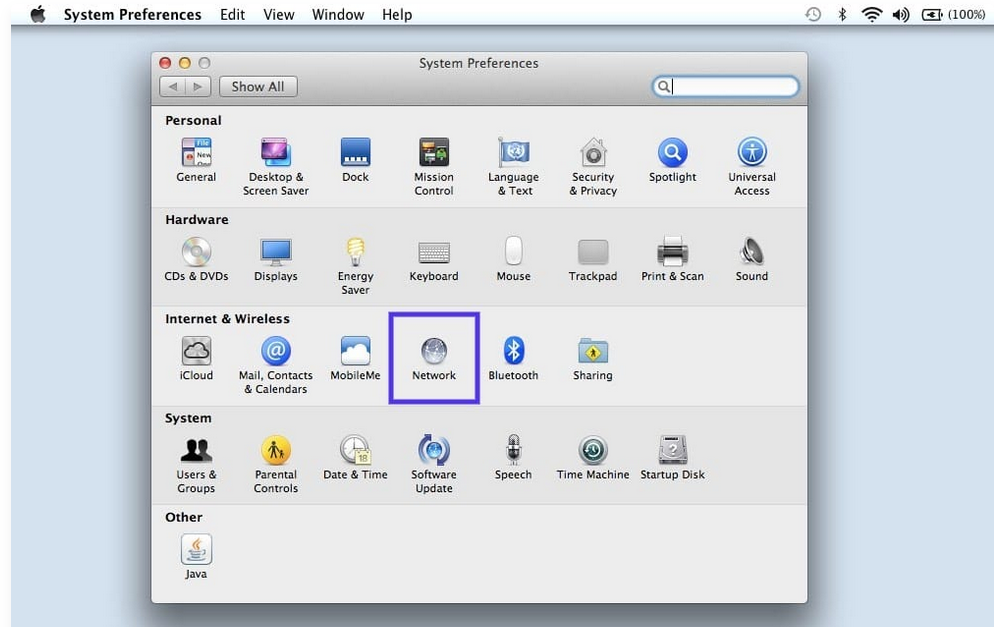Viewport: 994px width, 627px height.
Task: Open Mail, Contacts & Calendars preferences
Action: click(276, 365)
